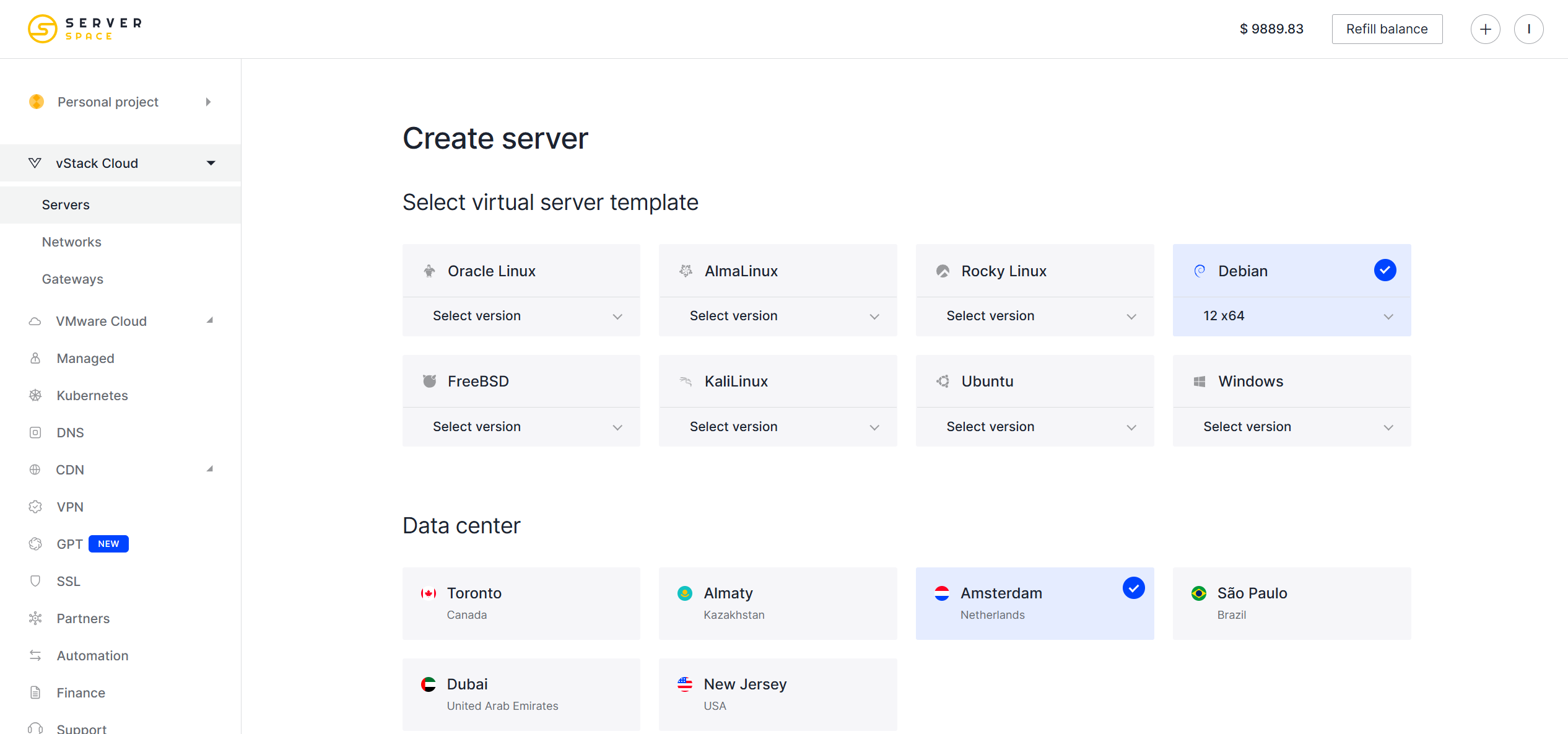Click the Brazil flag icon
The height and width of the screenshot is (734, 1568).
pyautogui.click(x=1199, y=593)
